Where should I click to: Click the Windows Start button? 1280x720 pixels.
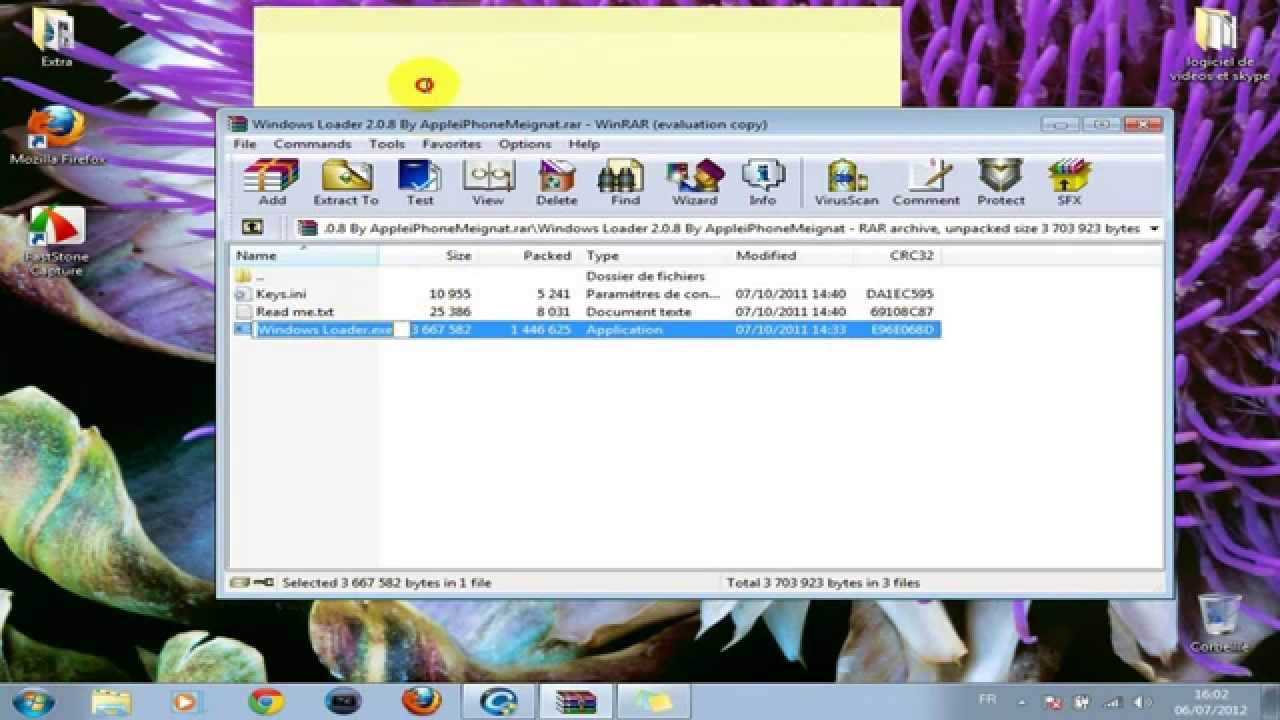[34, 701]
